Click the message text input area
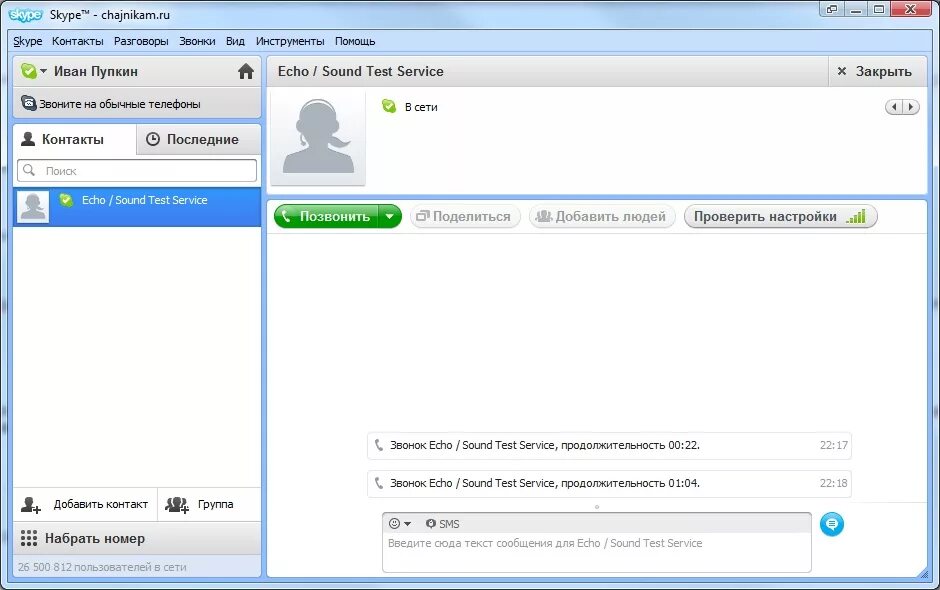Viewport: 940px width, 590px height. tap(596, 552)
